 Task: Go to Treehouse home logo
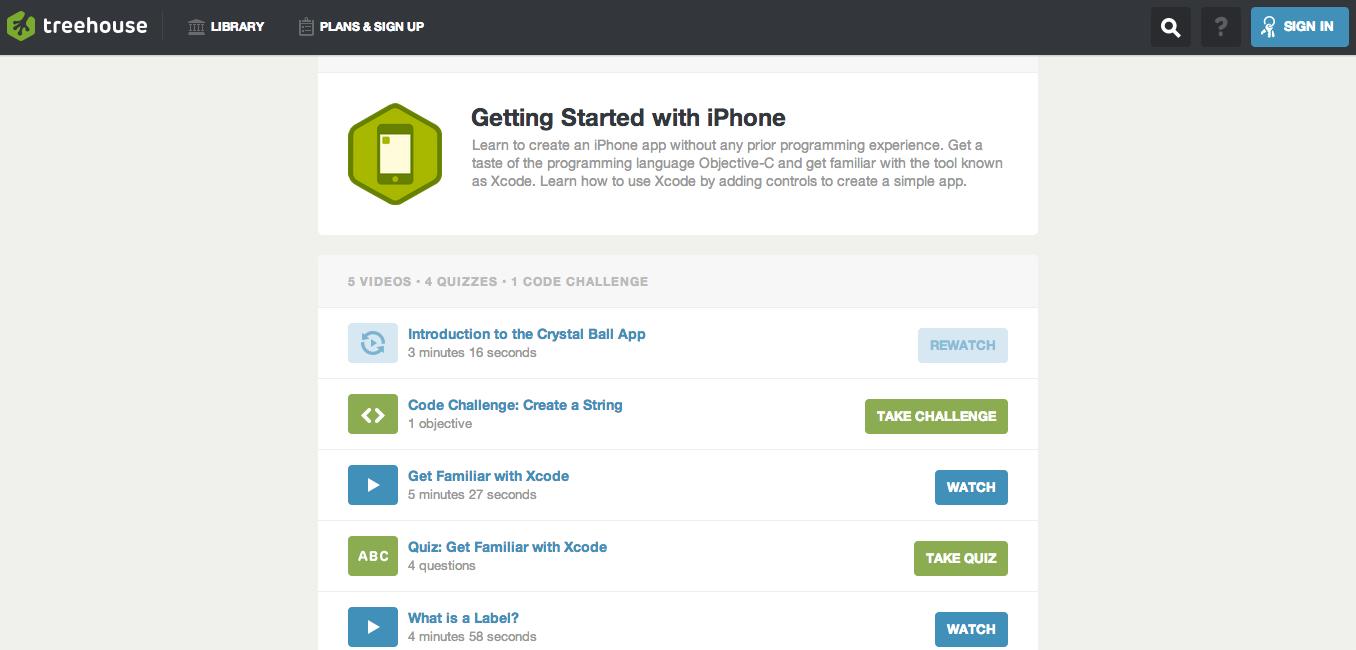pyautogui.click(x=77, y=27)
